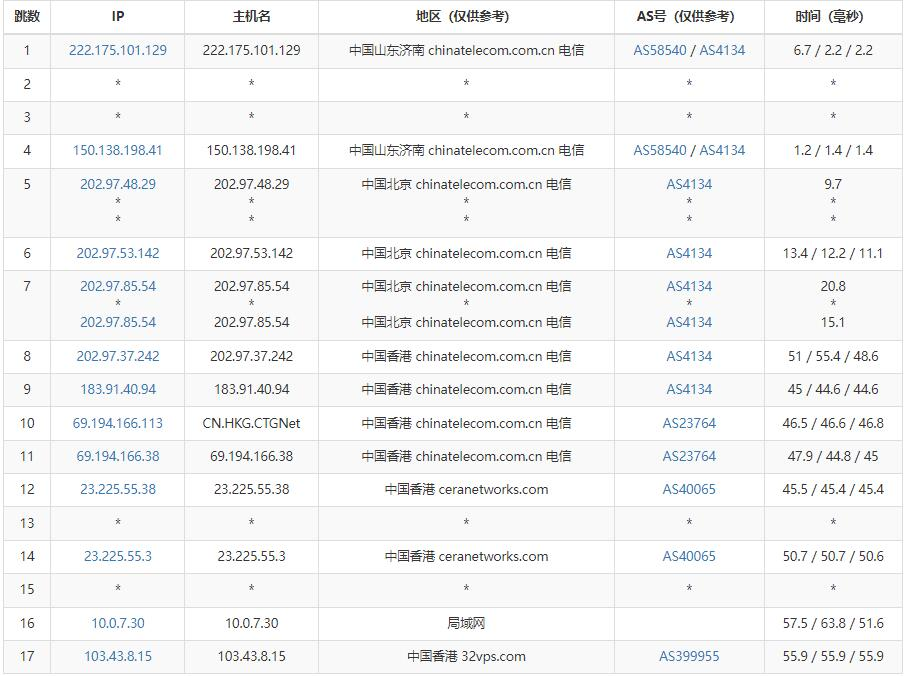Follow the 202.97.37.242 IP link
This screenshot has width=905, height=676.
(x=118, y=356)
